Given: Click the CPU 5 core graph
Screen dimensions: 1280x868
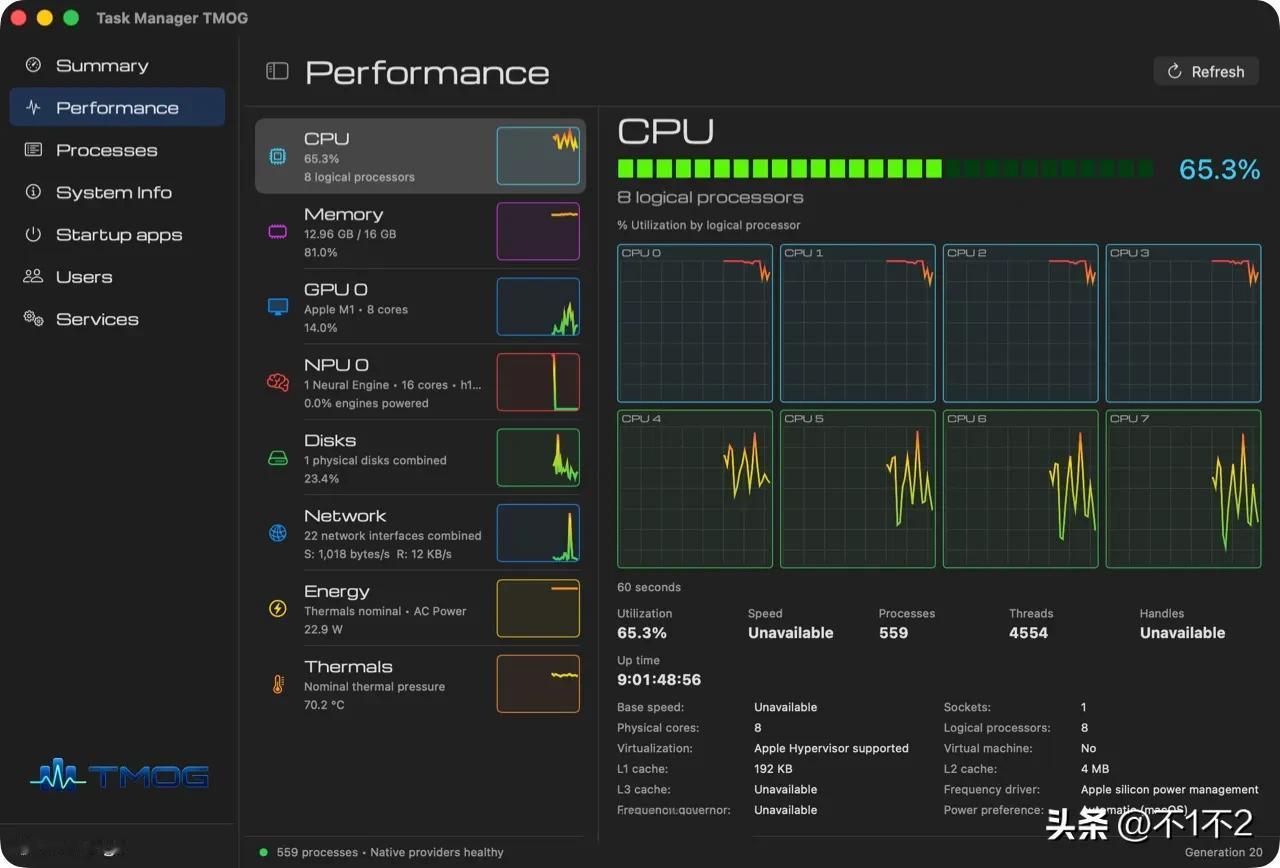Looking at the screenshot, I should pos(858,489).
